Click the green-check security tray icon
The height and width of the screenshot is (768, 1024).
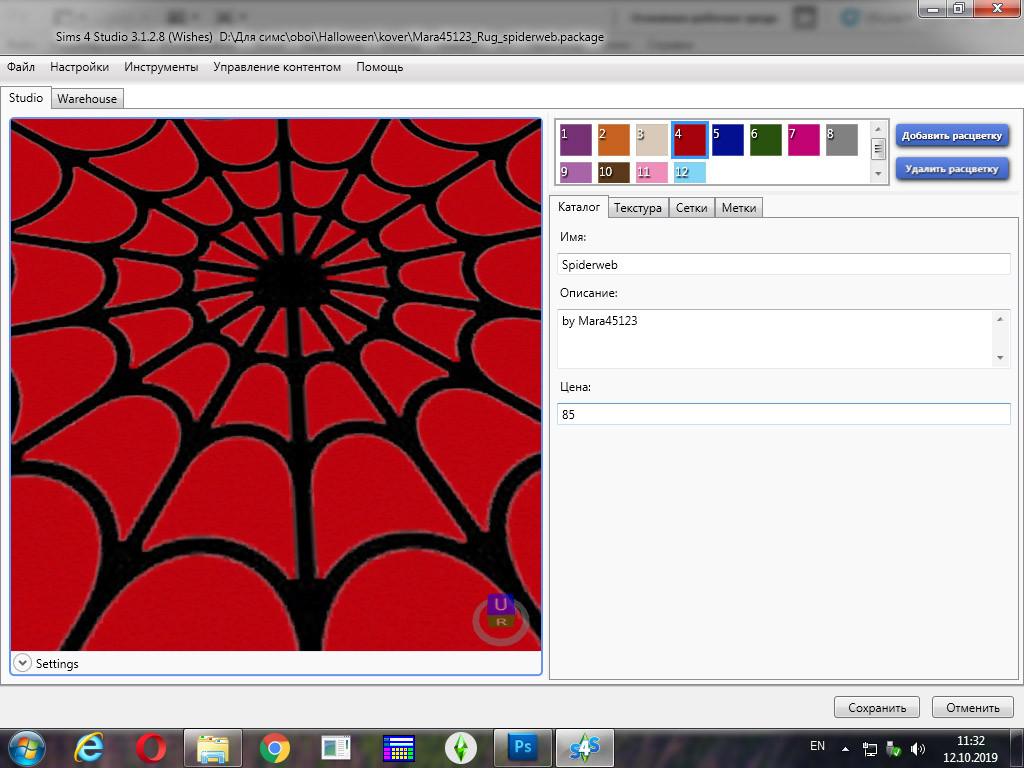(x=894, y=749)
